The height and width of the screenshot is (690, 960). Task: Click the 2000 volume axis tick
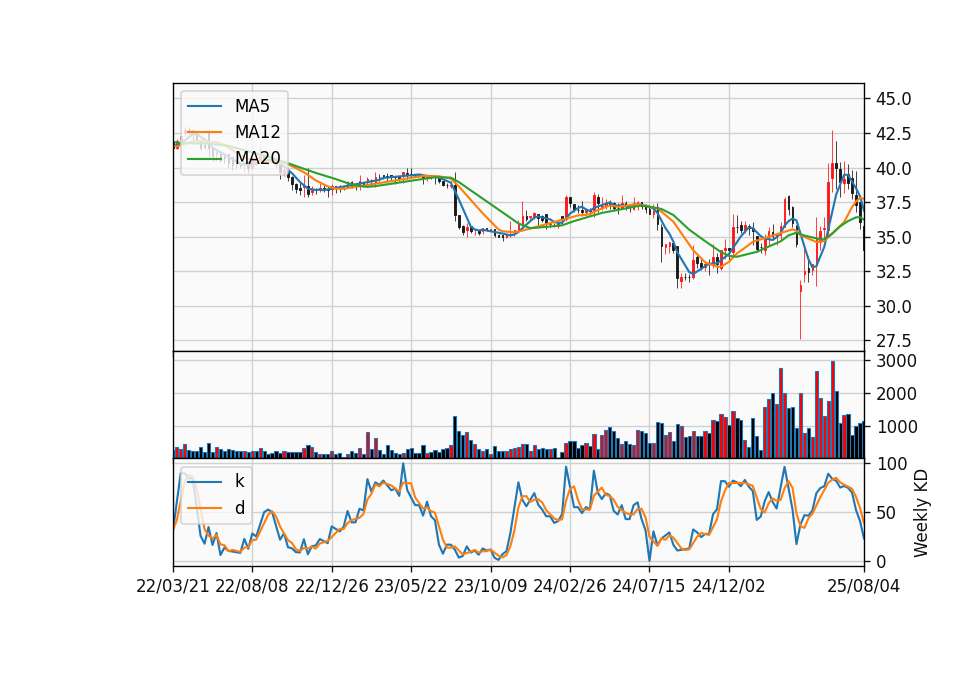click(x=896, y=394)
